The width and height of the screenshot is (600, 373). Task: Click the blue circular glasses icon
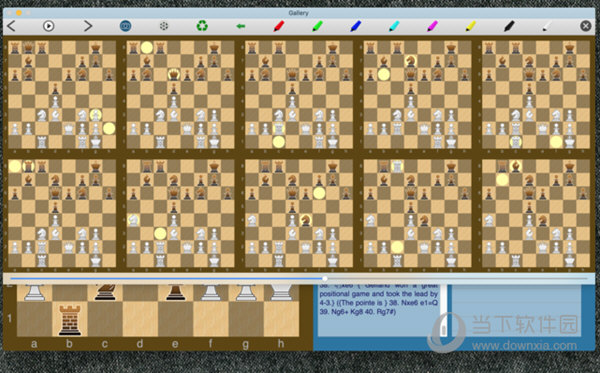pyautogui.click(x=126, y=26)
